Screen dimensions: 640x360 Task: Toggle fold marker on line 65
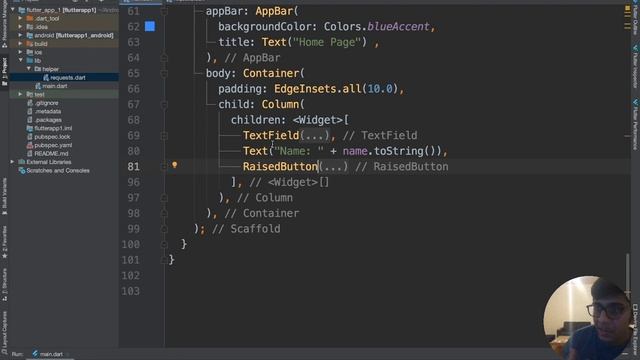click(164, 73)
